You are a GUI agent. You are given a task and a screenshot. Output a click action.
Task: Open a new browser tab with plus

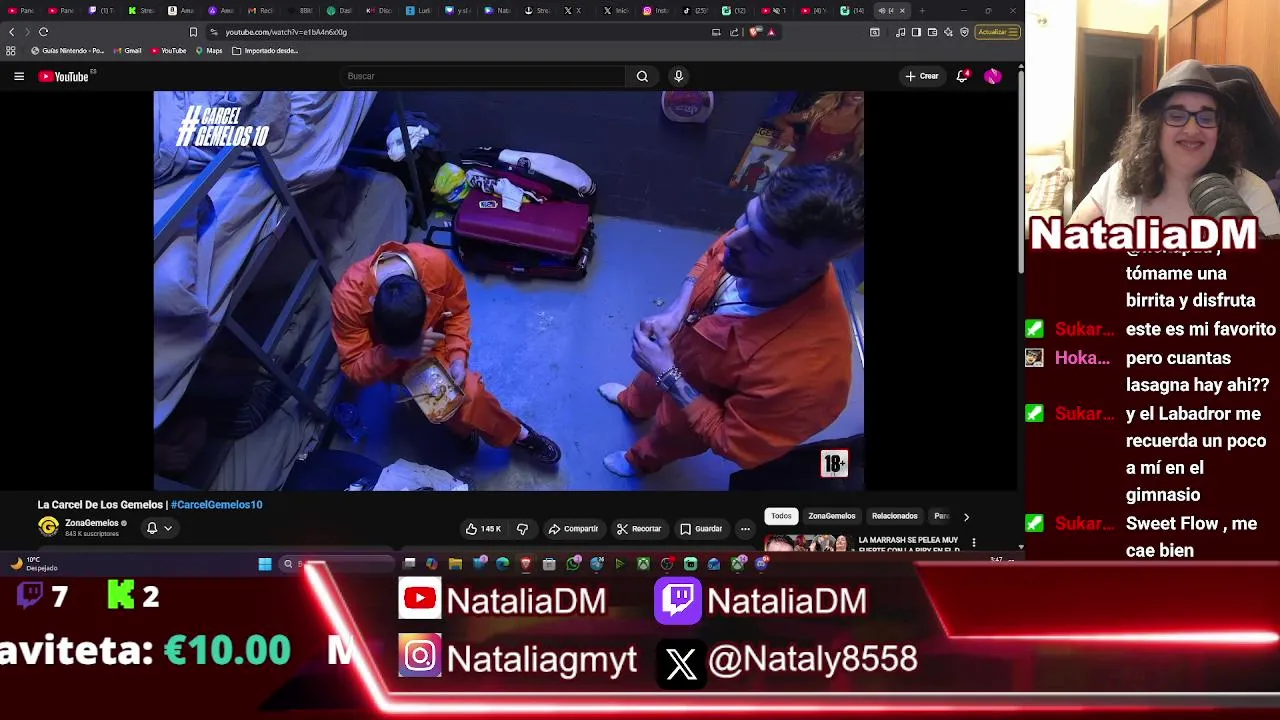922,11
